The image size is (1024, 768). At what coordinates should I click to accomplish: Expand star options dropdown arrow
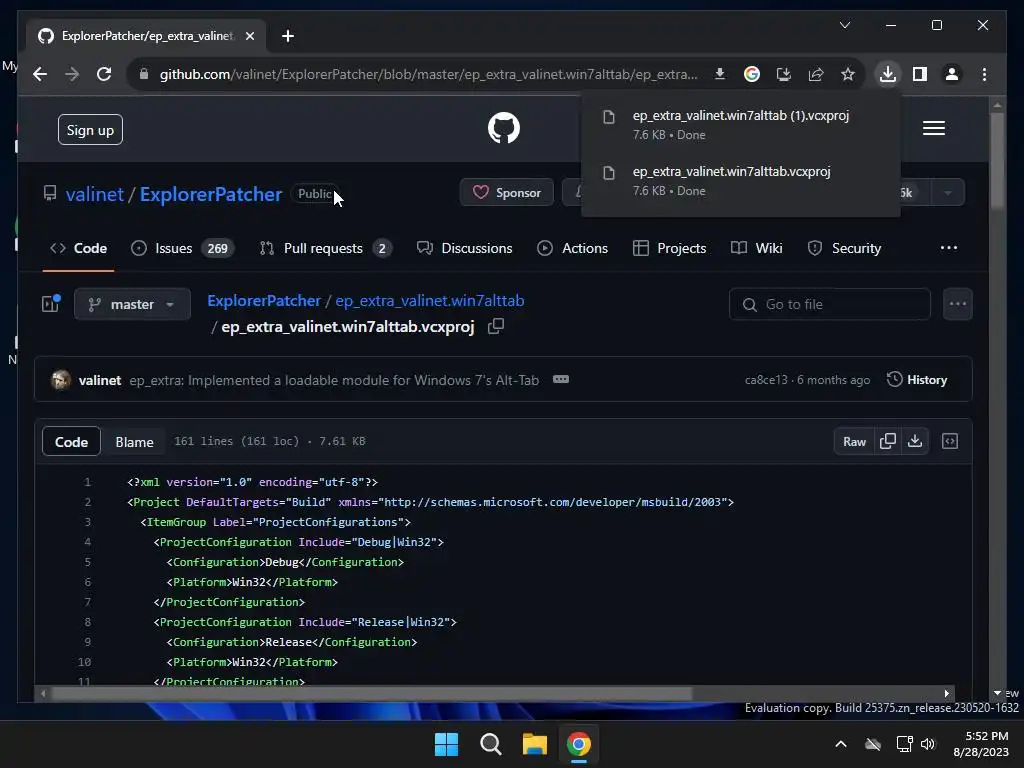(948, 193)
